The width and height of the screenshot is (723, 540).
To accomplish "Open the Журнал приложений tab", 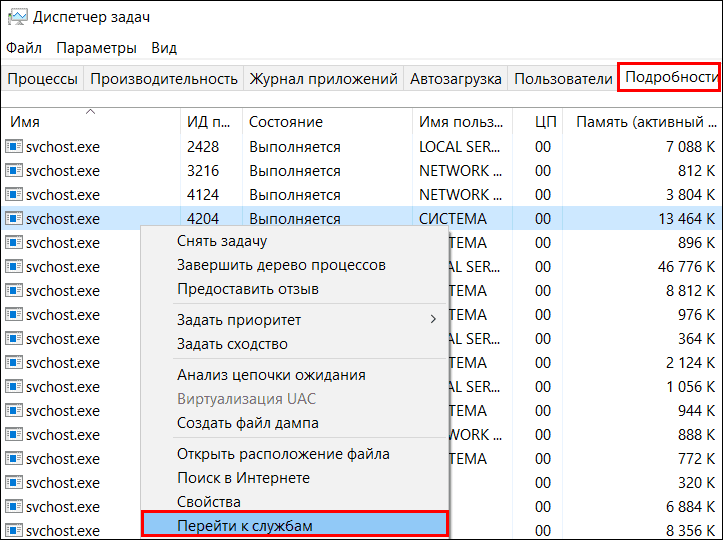I will 323,79.
